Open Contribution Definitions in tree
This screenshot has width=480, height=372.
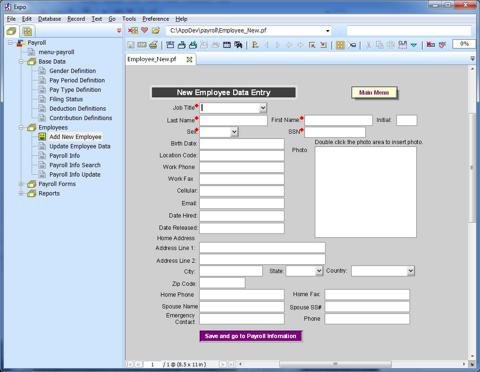[81, 118]
